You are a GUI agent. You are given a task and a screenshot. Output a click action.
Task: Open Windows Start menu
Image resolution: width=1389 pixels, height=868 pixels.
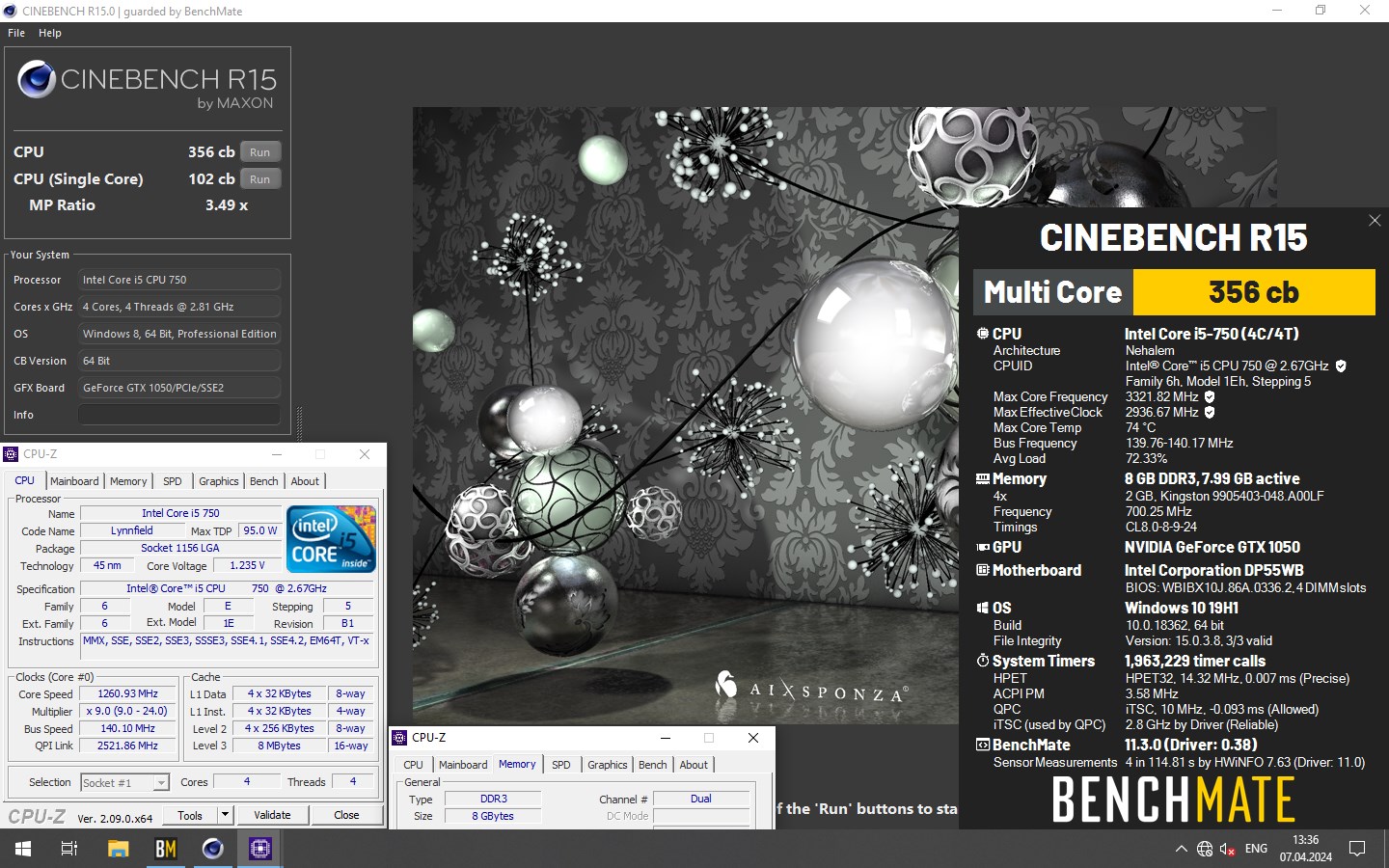click(23, 849)
